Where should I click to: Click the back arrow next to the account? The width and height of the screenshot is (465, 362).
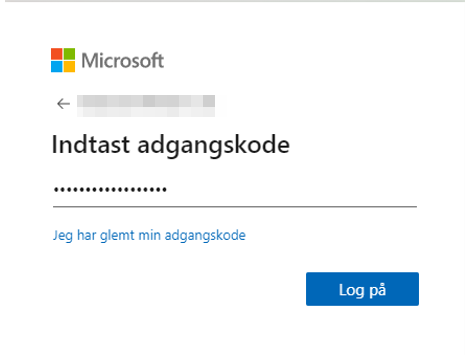[x=63, y=104]
